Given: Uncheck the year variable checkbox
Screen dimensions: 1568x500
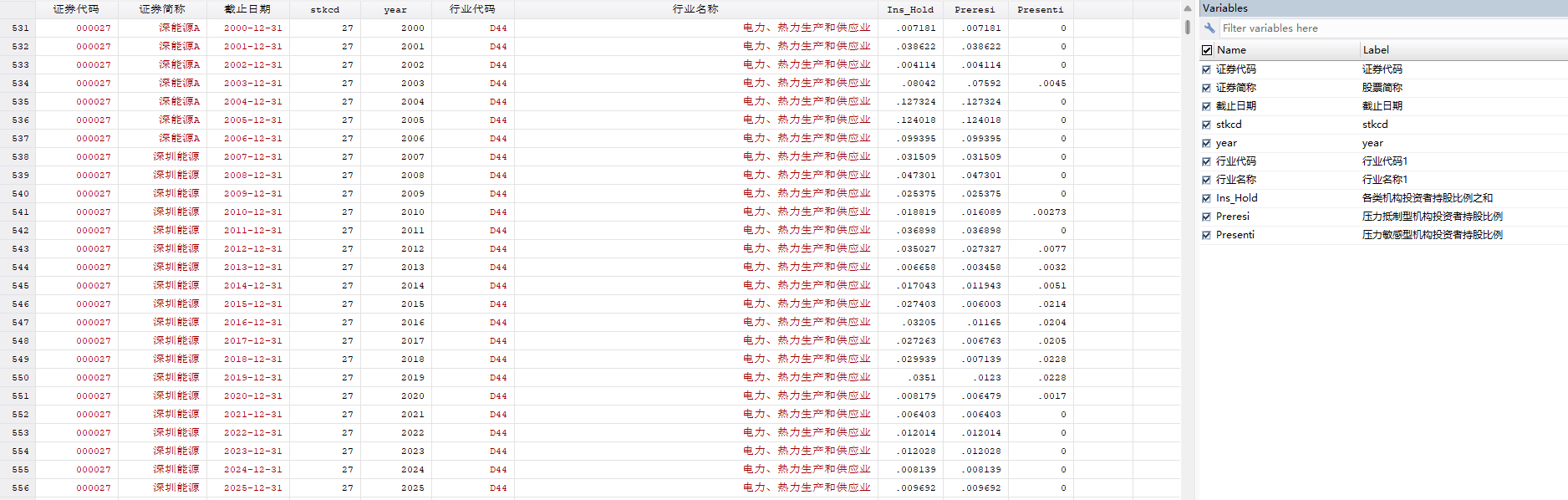Looking at the screenshot, I should tap(1206, 143).
